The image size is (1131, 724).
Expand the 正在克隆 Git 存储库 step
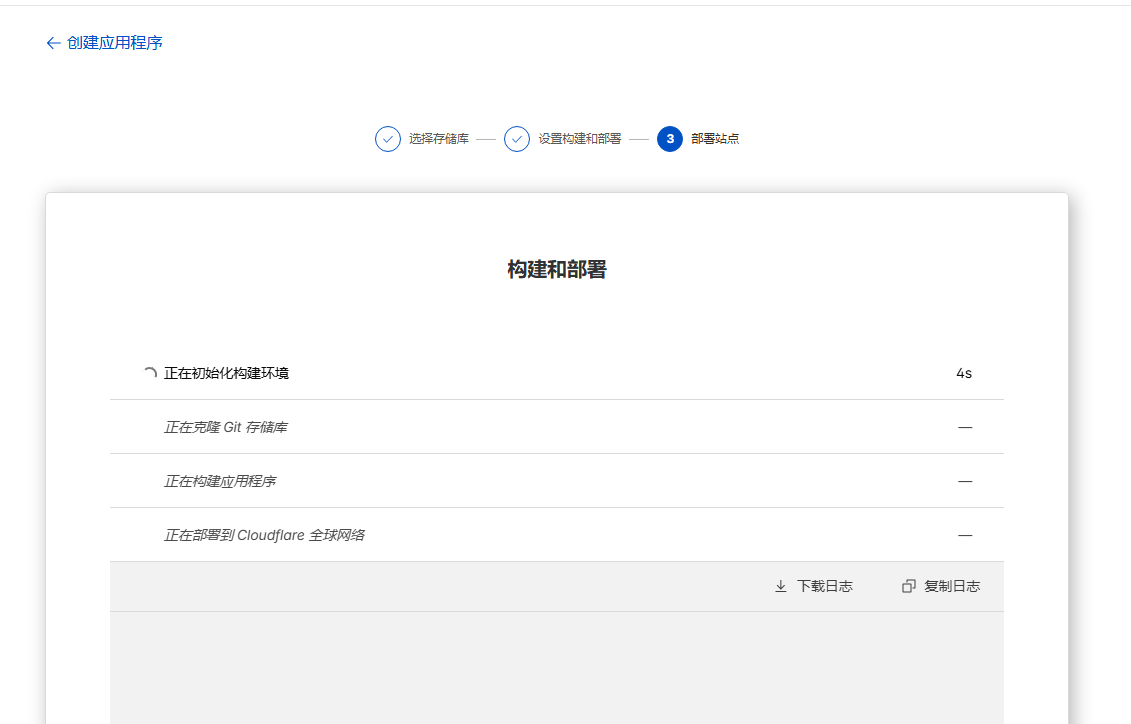click(x=226, y=427)
